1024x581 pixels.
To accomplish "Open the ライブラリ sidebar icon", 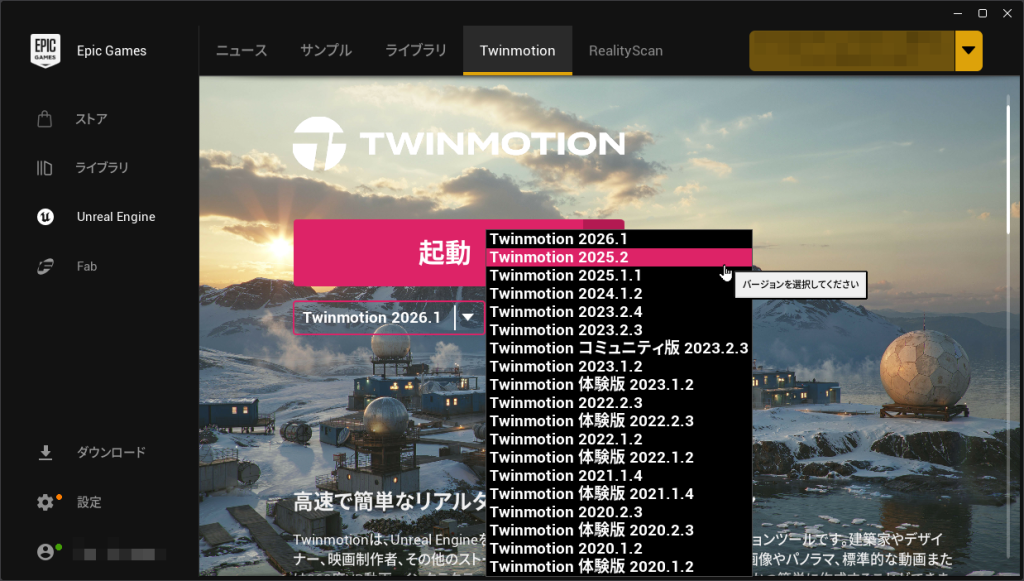I will [x=45, y=168].
